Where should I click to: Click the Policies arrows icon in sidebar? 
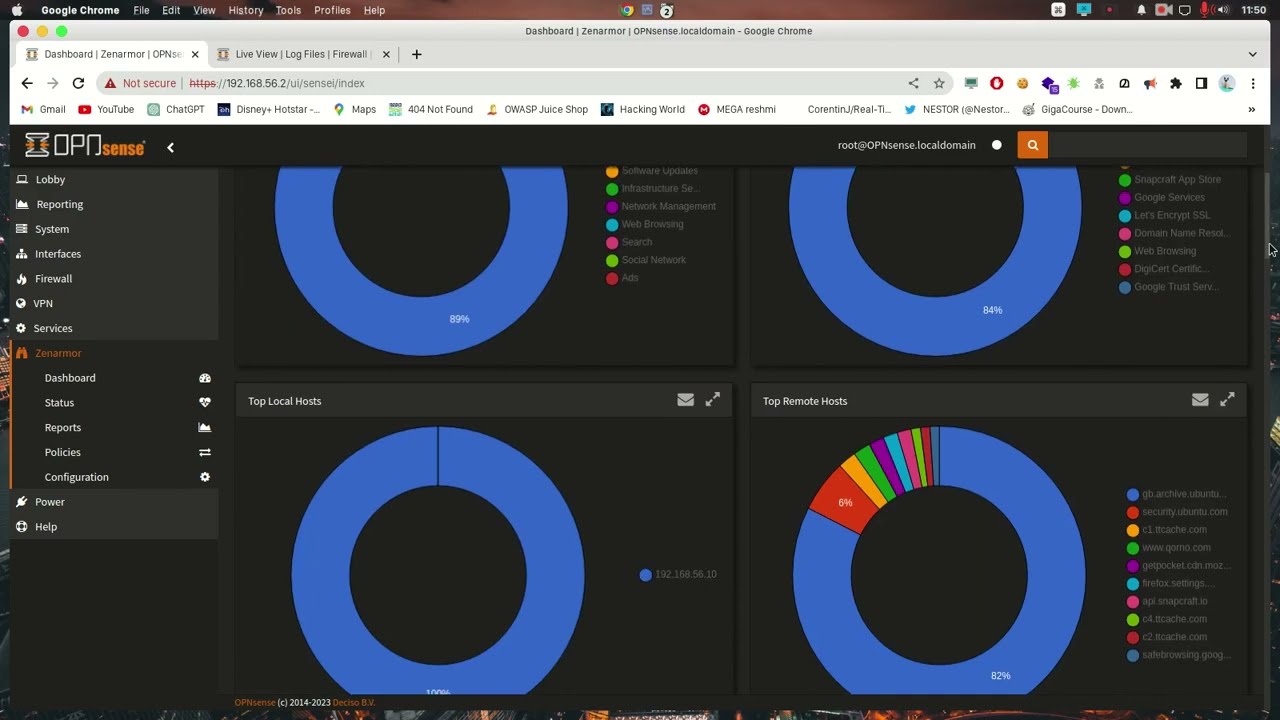pyautogui.click(x=205, y=452)
